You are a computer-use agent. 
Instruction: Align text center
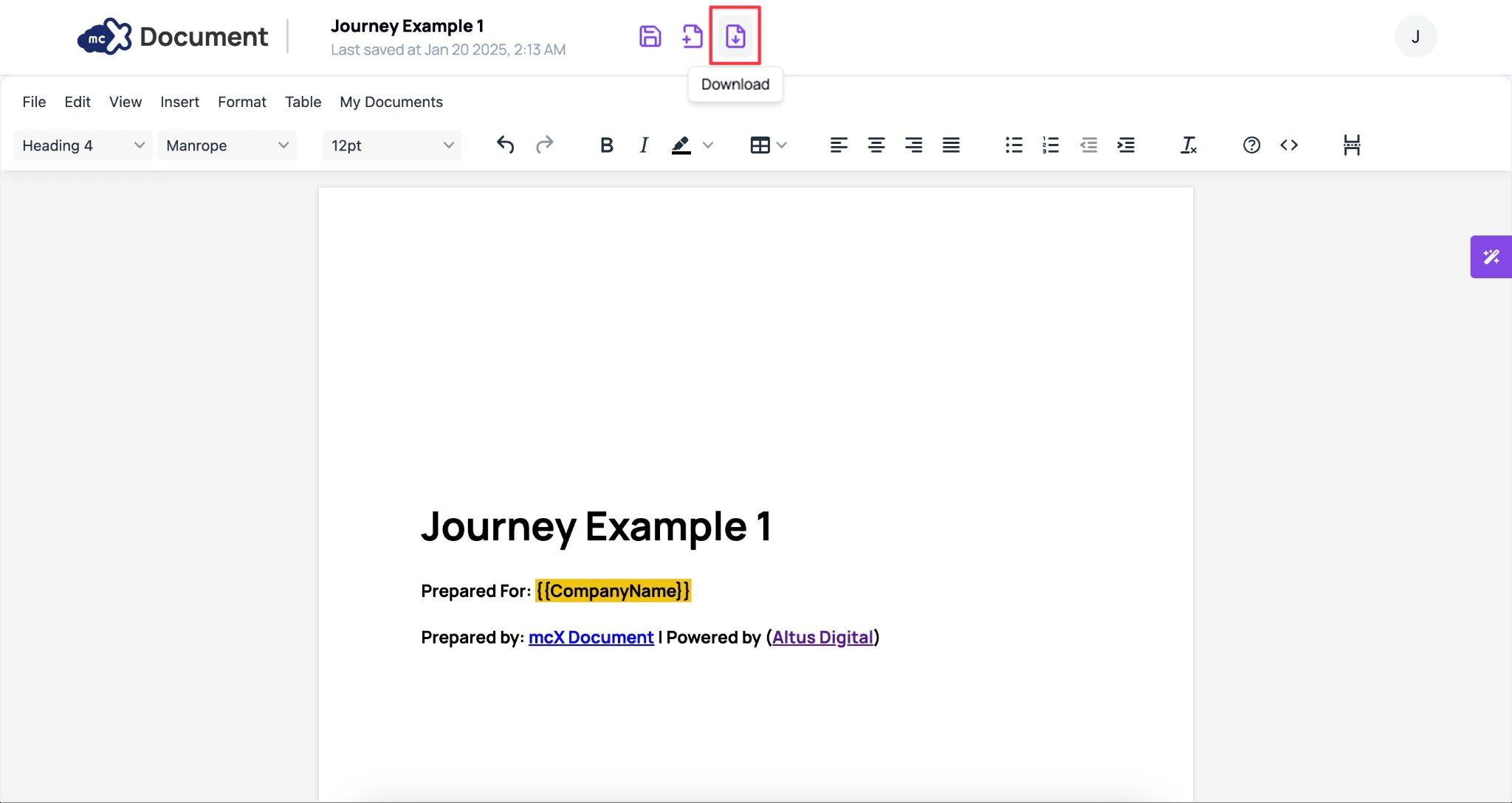(876, 145)
